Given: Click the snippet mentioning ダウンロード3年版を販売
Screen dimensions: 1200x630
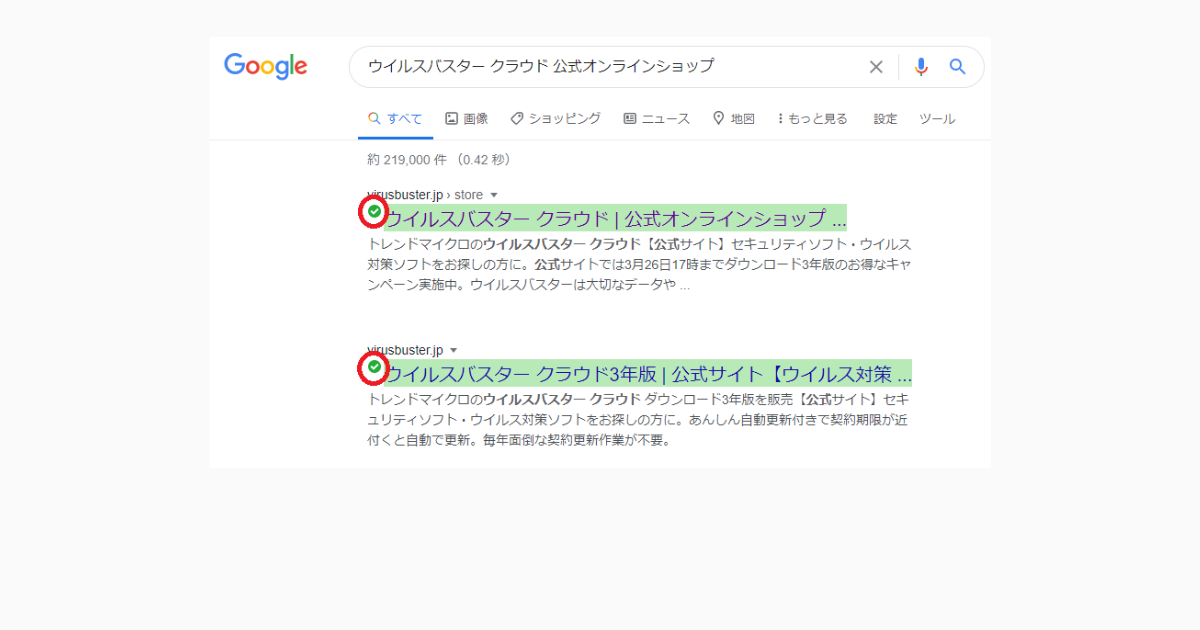Looking at the screenshot, I should coord(639,420).
